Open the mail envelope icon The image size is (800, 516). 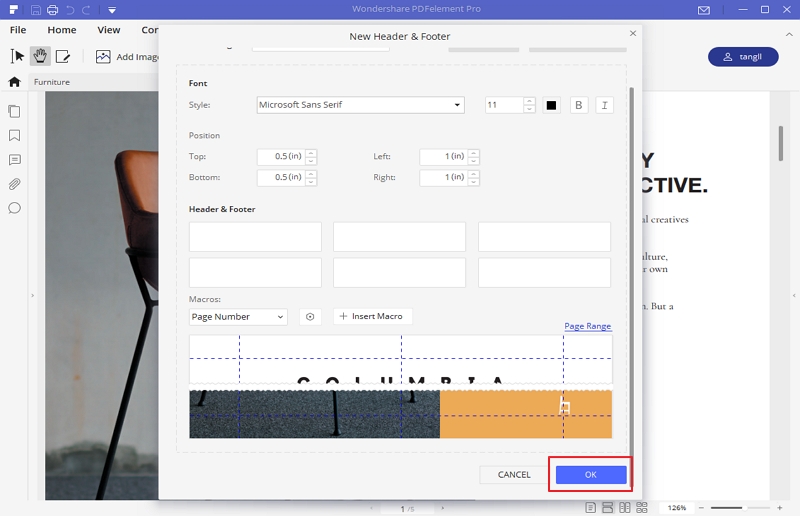tap(704, 10)
